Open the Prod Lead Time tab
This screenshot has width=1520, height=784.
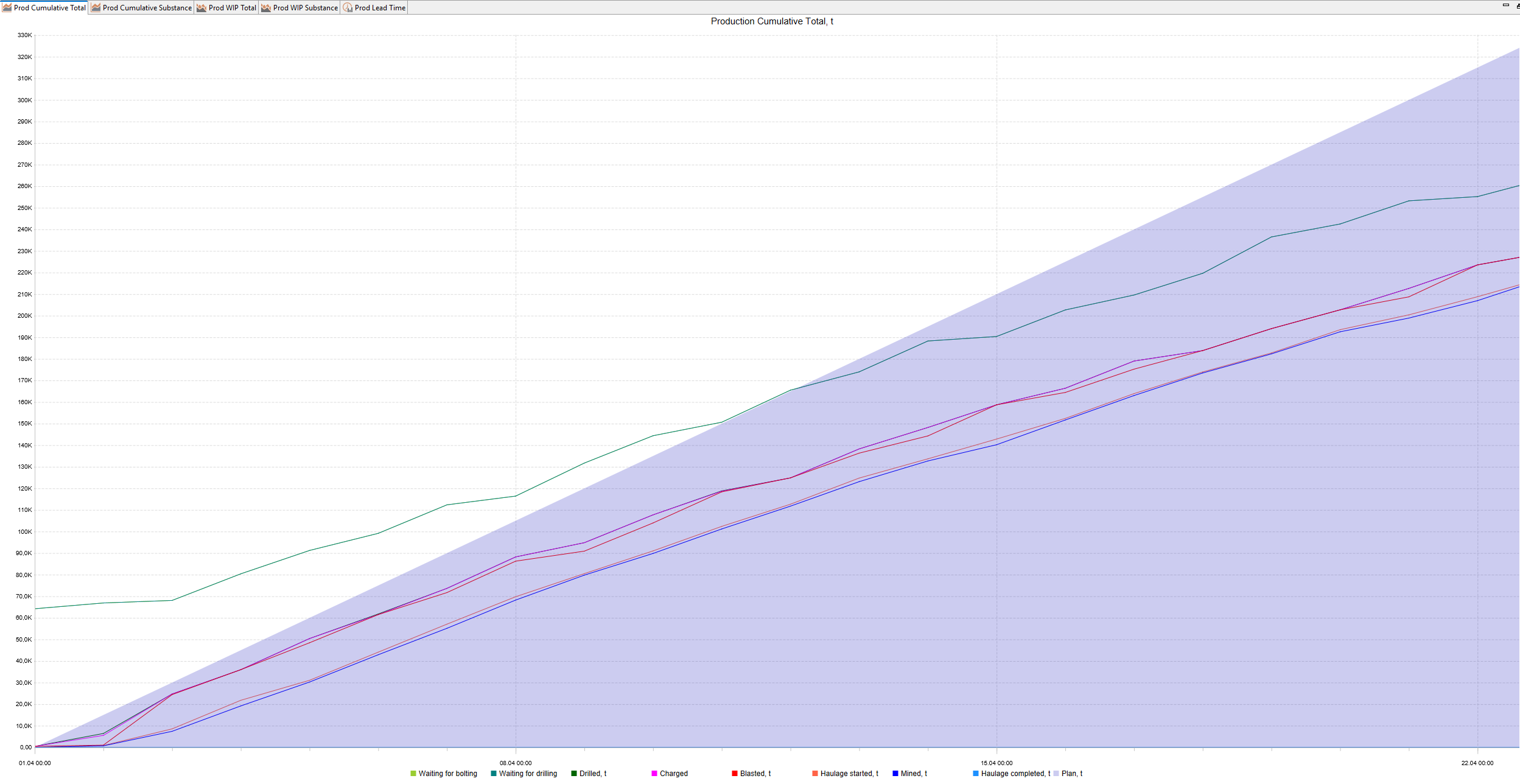[x=374, y=8]
